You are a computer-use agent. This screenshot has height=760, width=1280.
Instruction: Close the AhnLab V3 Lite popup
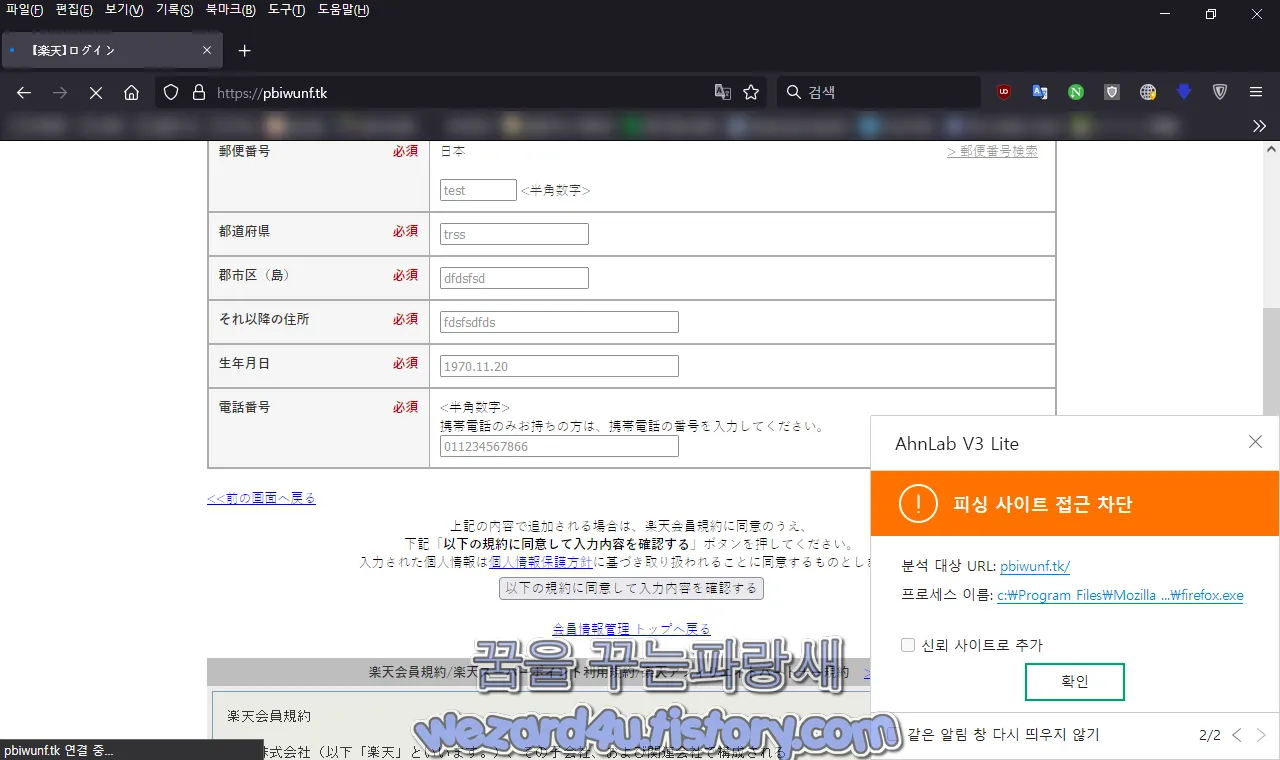coord(1256,442)
